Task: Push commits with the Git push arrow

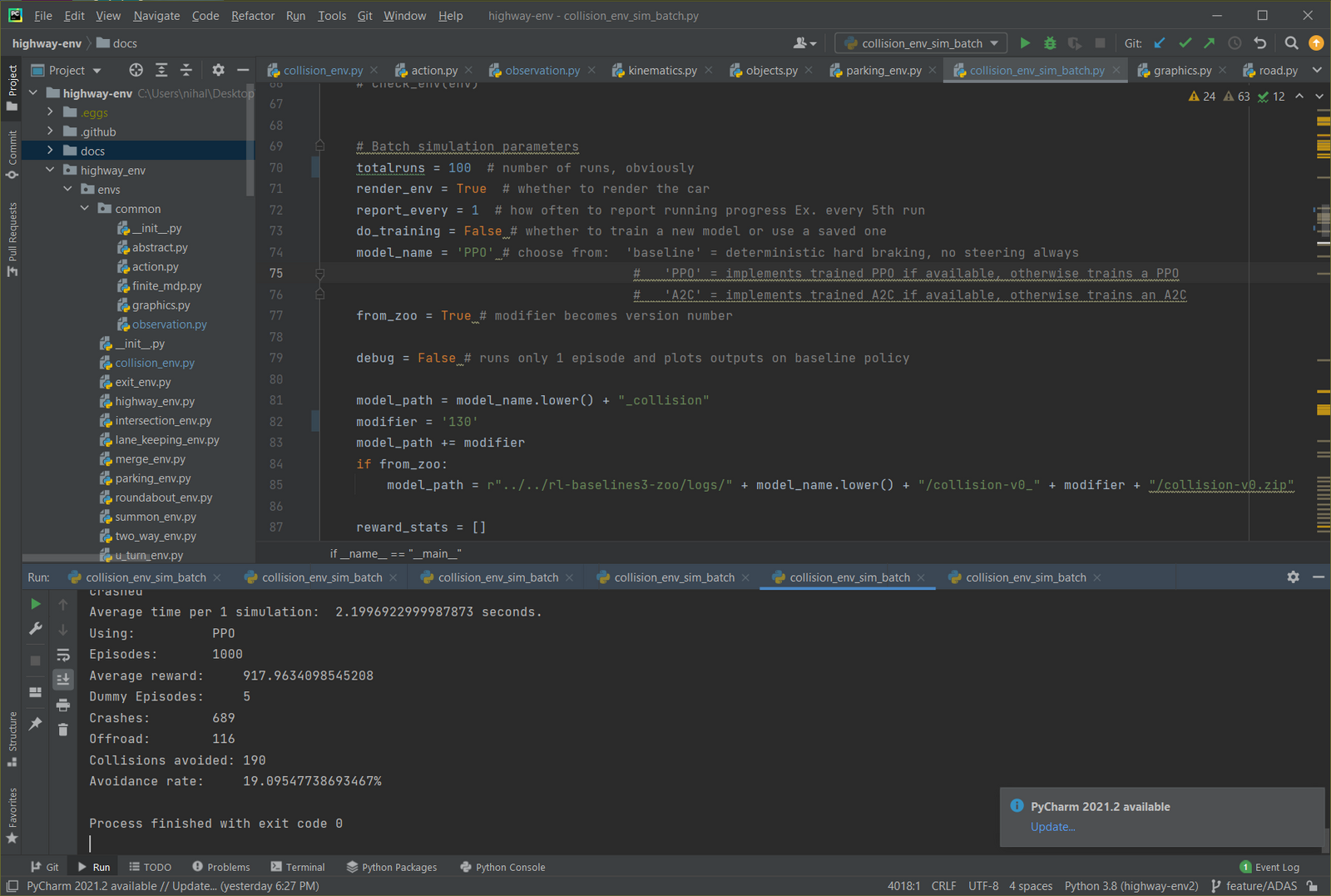Action: tap(1209, 43)
